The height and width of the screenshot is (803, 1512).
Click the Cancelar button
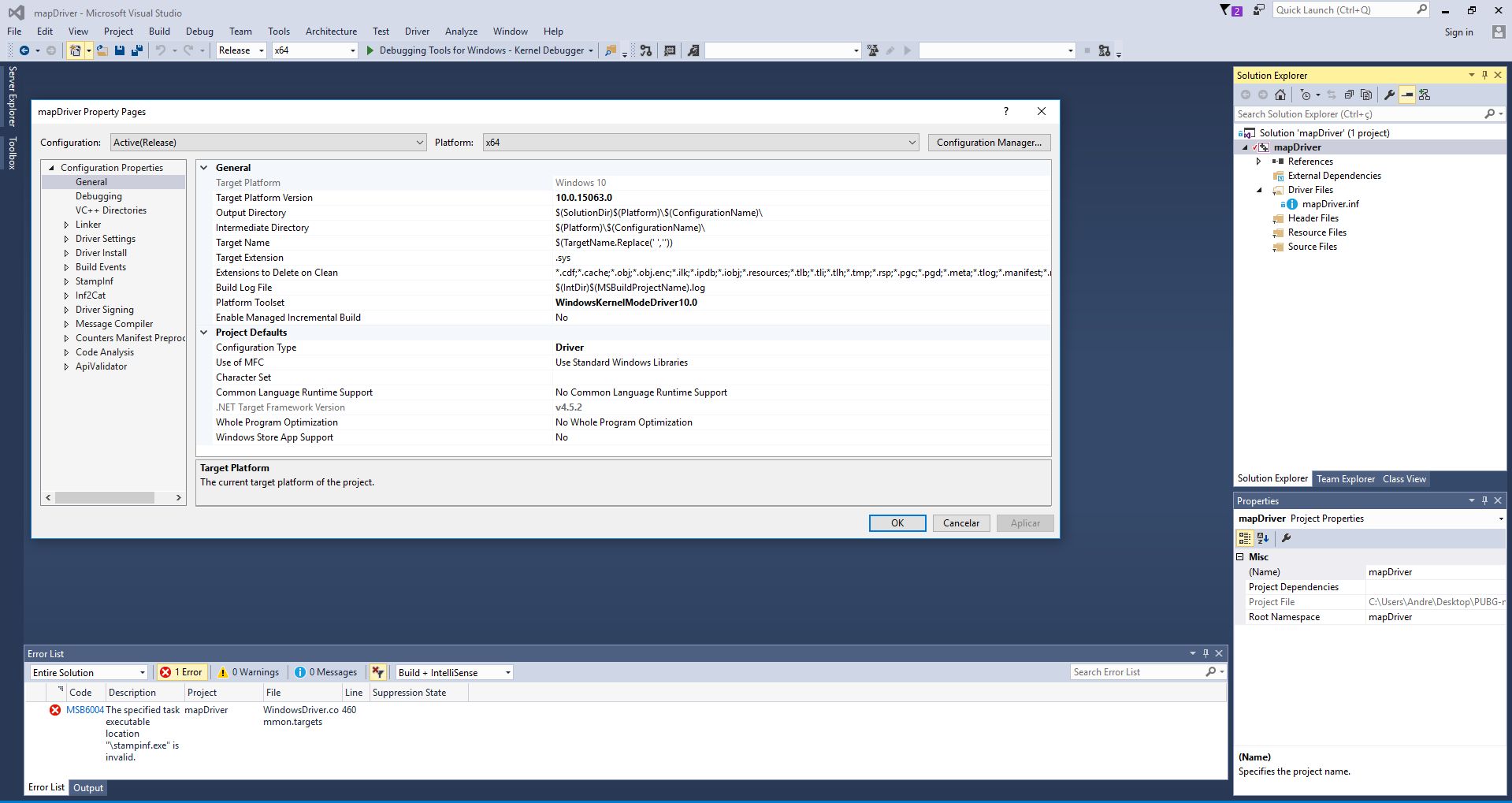[x=960, y=522]
